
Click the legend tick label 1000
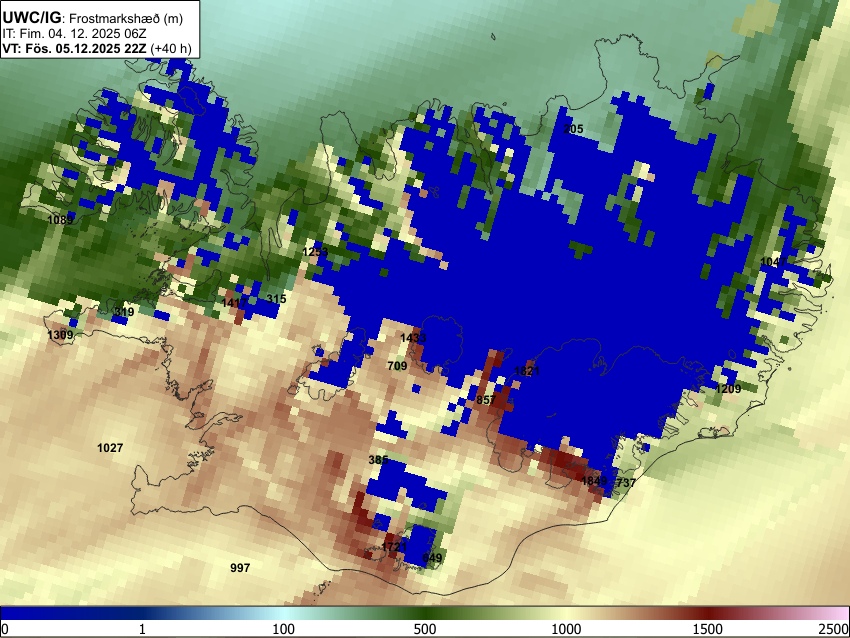566,629
